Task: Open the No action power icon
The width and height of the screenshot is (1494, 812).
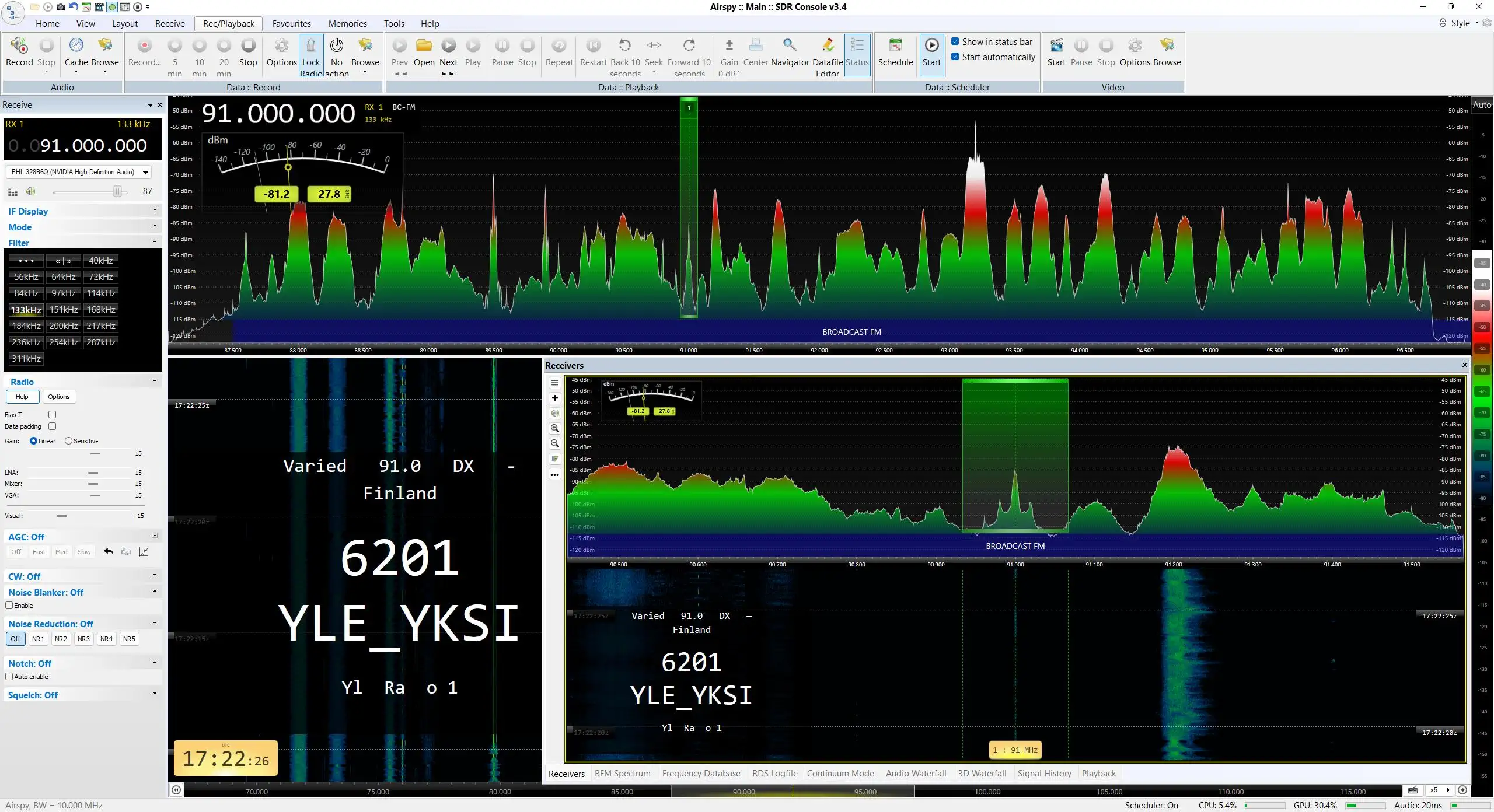Action: coord(337,45)
